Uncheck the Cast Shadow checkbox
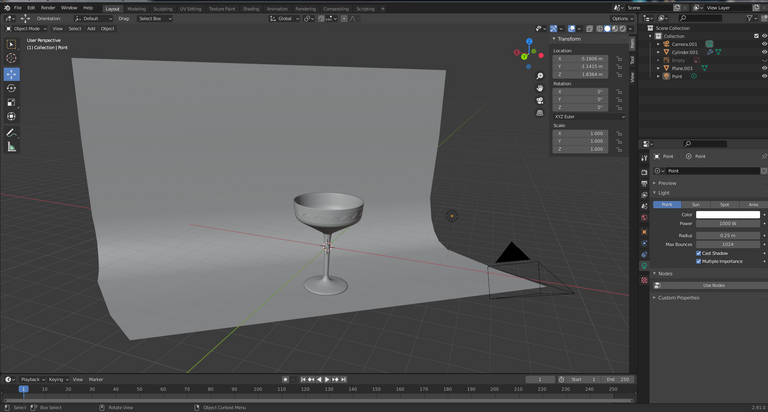The image size is (768, 412). coord(699,253)
